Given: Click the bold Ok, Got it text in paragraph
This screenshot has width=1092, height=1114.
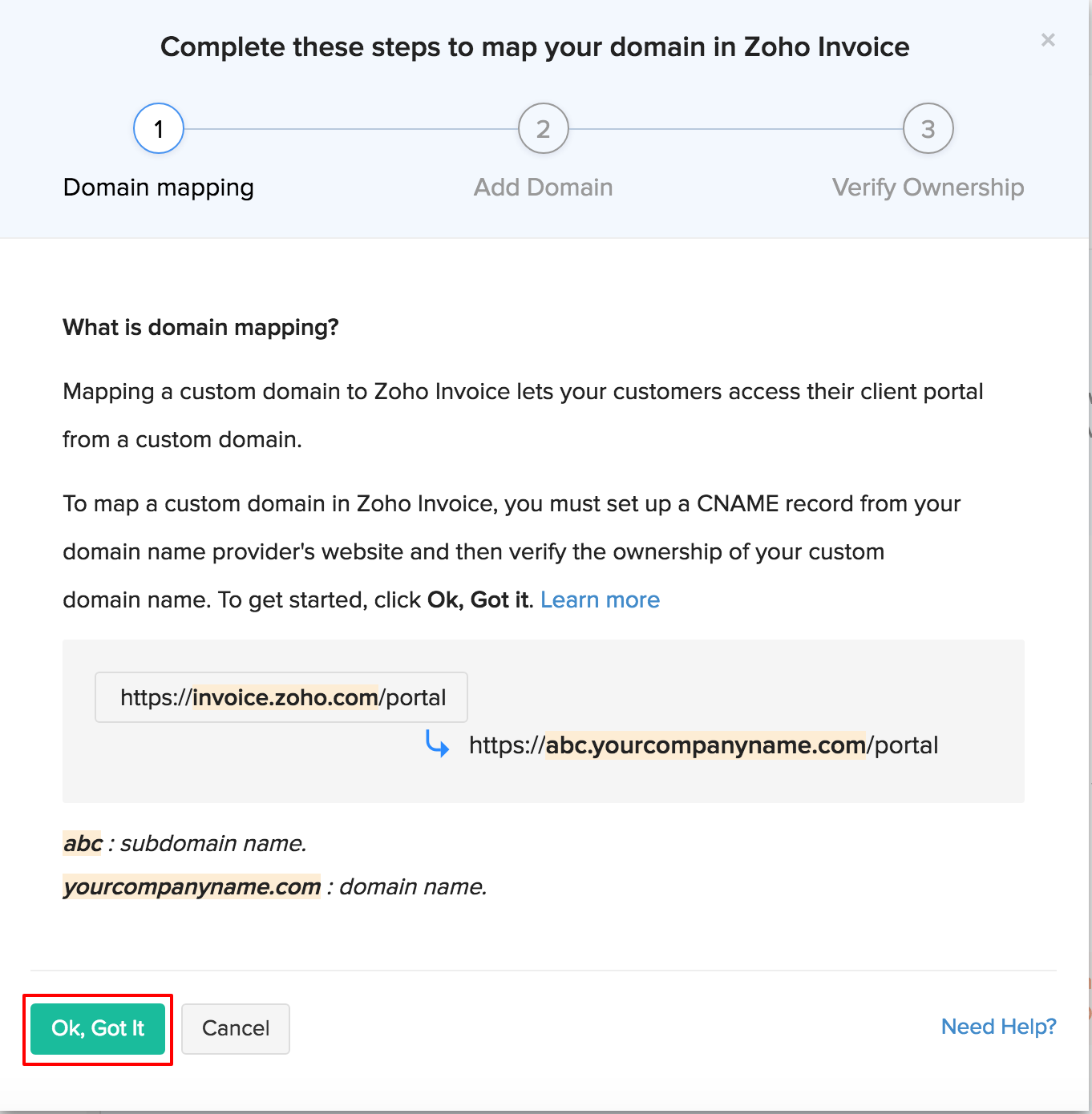Looking at the screenshot, I should (479, 599).
